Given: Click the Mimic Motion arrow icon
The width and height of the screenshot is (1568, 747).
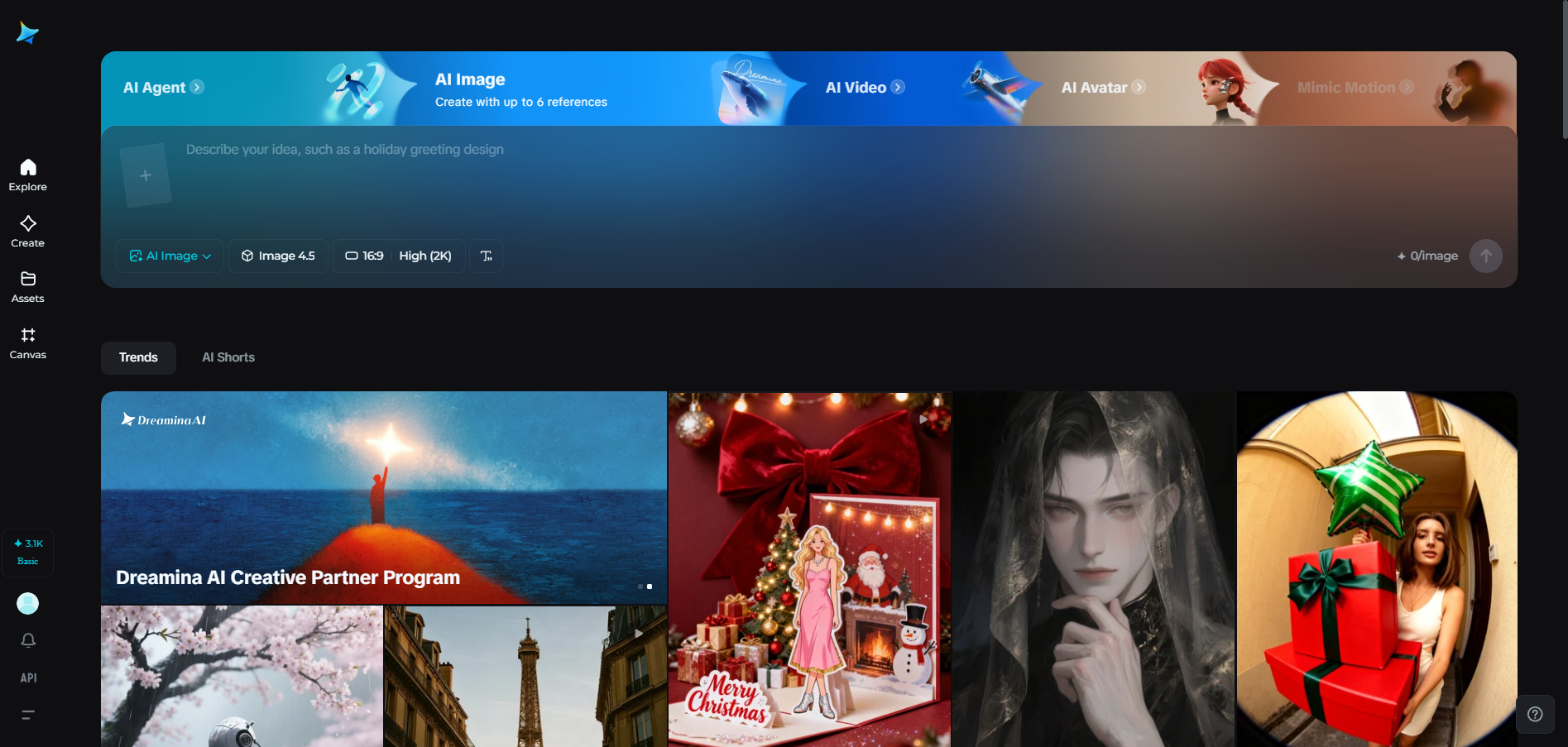Looking at the screenshot, I should [x=1407, y=87].
